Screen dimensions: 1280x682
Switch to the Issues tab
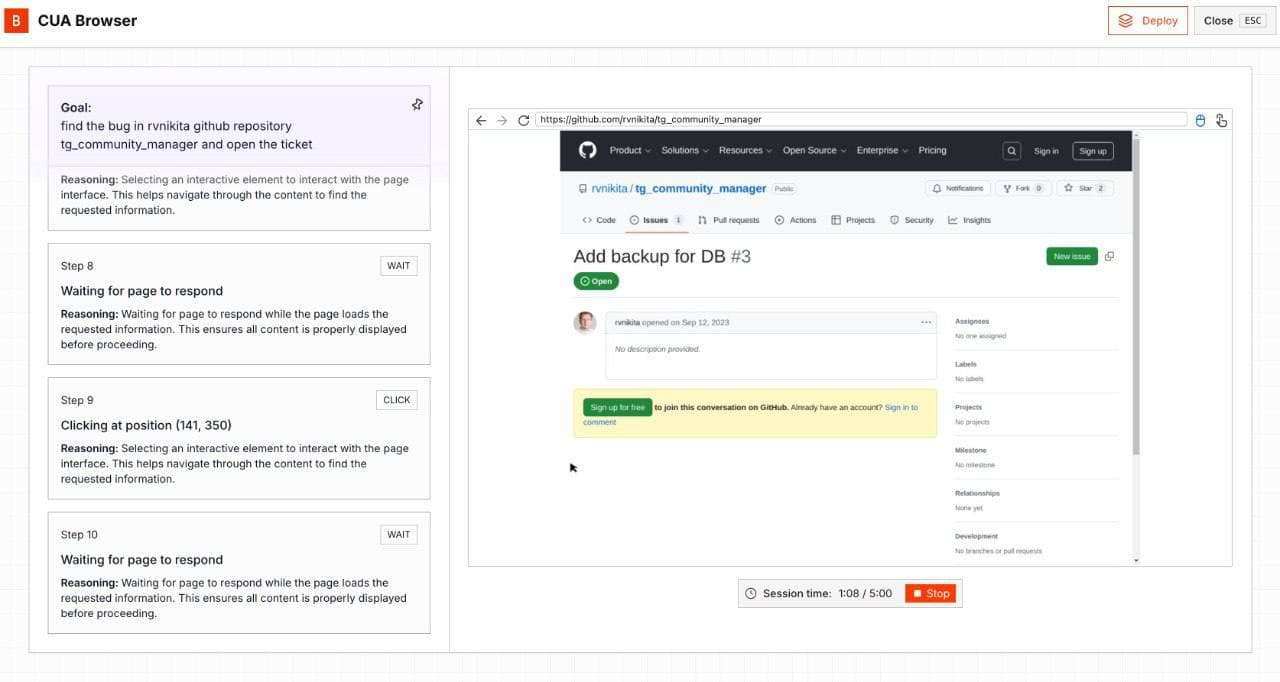click(656, 220)
